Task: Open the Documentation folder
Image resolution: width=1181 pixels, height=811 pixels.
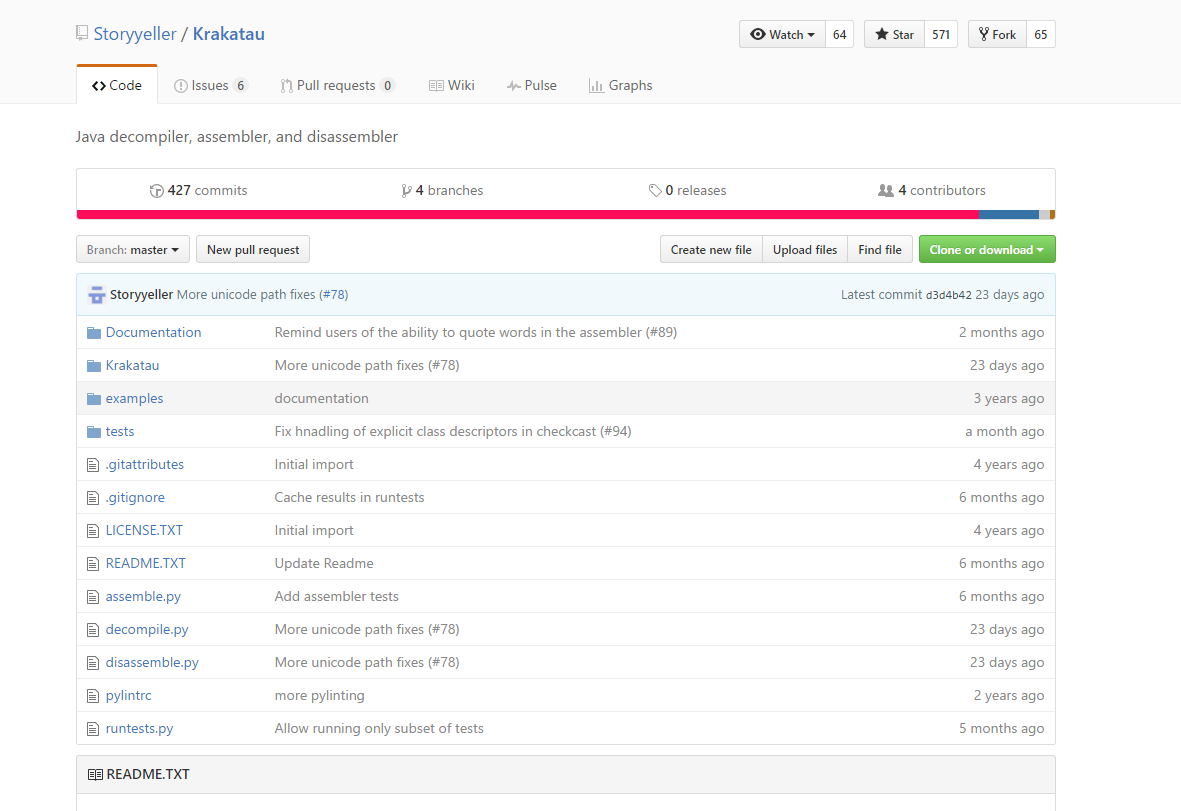Action: (x=153, y=332)
